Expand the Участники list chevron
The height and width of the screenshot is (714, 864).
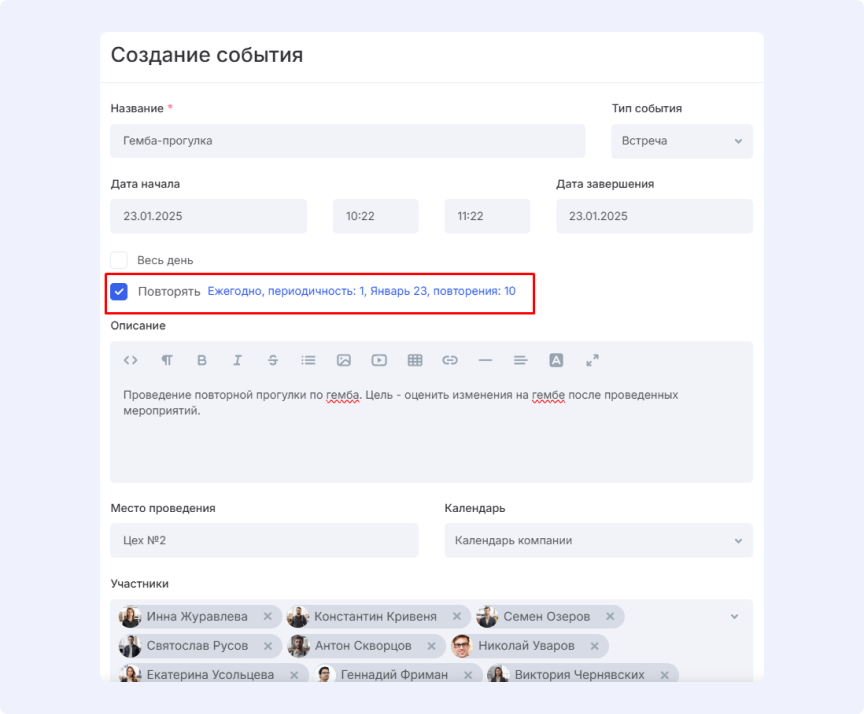734,616
